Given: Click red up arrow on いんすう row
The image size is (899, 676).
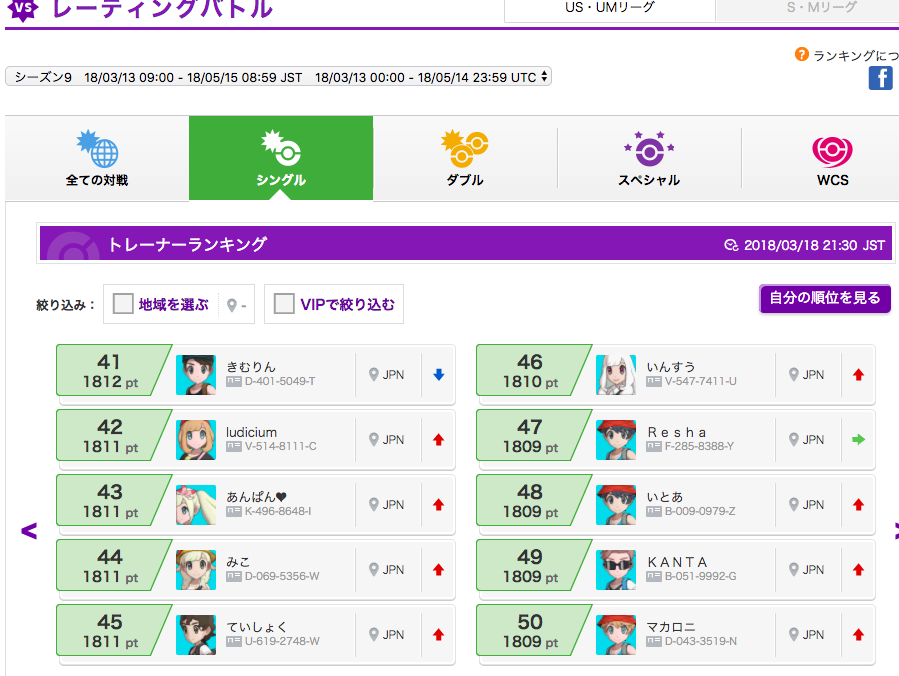Looking at the screenshot, I should (x=858, y=375).
